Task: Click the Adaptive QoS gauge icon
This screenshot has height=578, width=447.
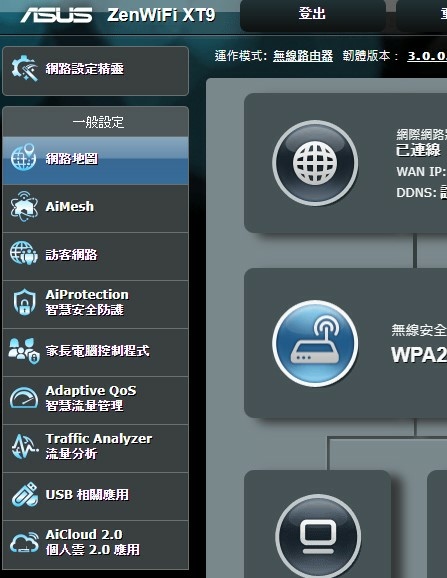Action: pyautogui.click(x=24, y=398)
